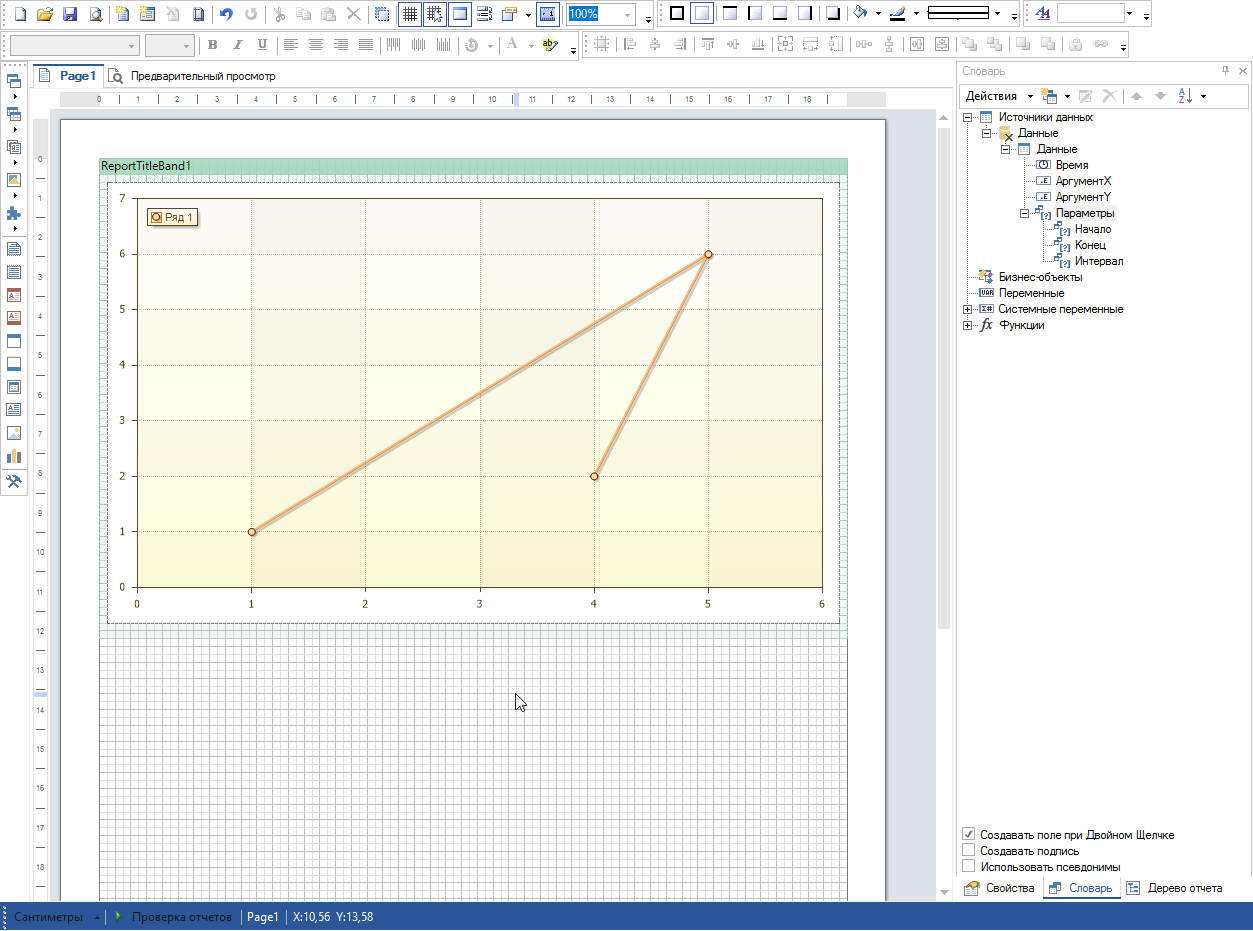Enable the Создавать подпись checkbox

pyautogui.click(x=968, y=850)
